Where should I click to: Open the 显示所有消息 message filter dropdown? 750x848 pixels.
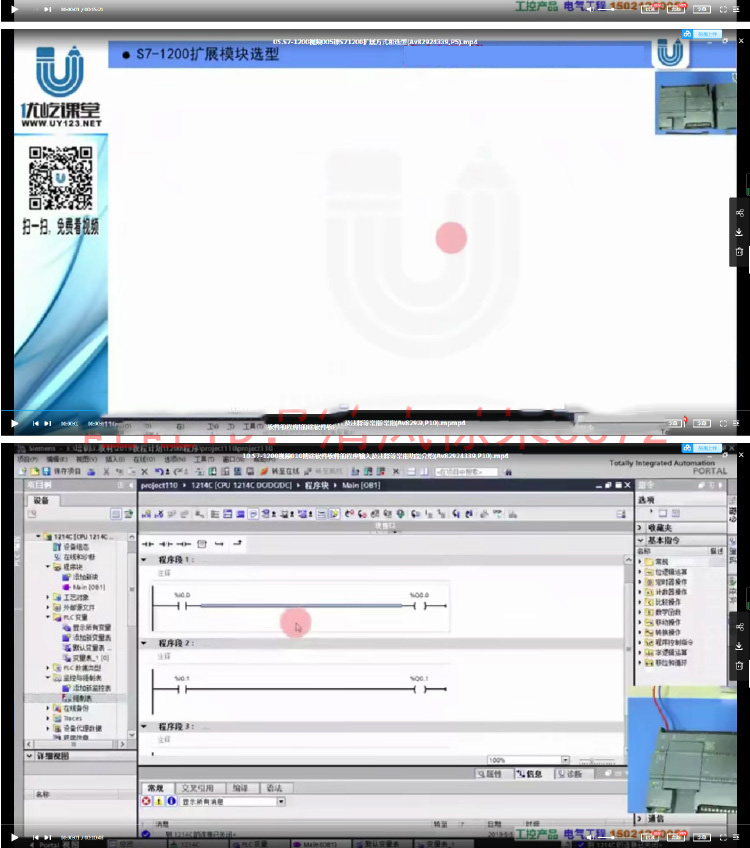click(x=280, y=801)
